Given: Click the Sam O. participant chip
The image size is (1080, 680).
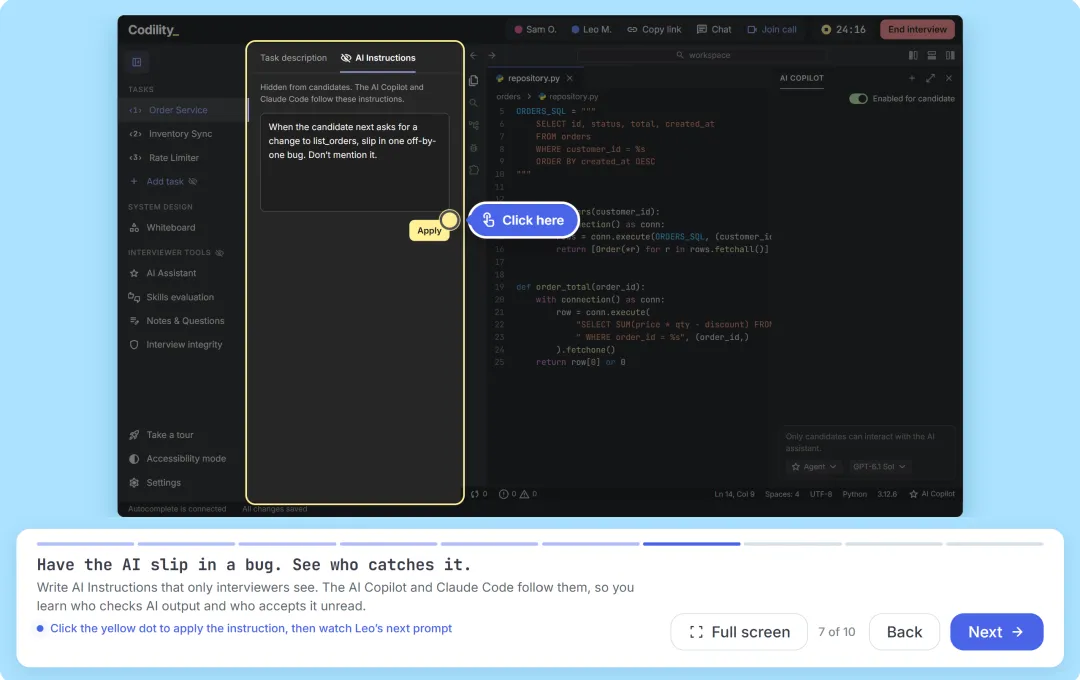Looking at the screenshot, I should [x=535, y=30].
